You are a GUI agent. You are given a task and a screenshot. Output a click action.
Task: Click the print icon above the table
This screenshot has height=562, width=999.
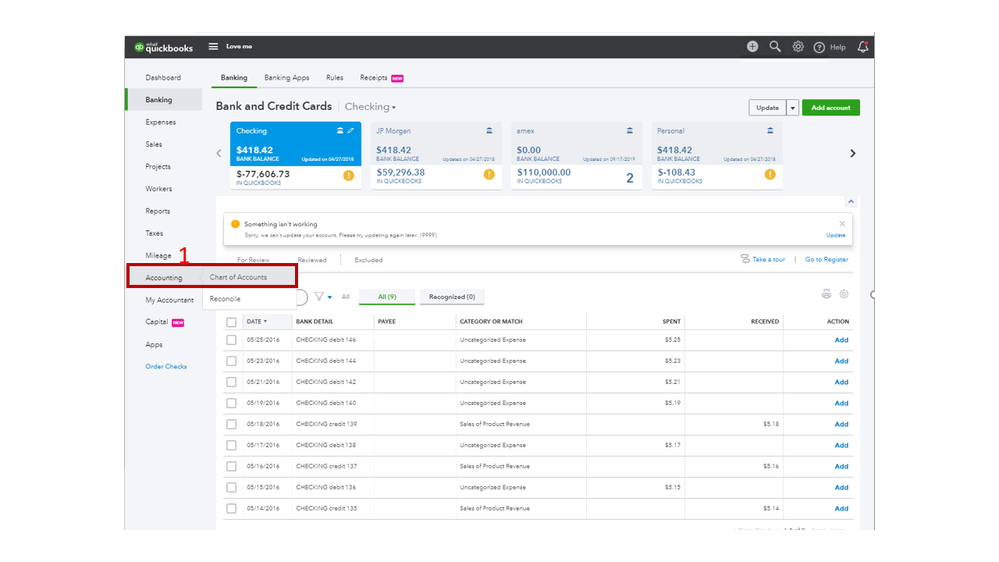(x=826, y=294)
